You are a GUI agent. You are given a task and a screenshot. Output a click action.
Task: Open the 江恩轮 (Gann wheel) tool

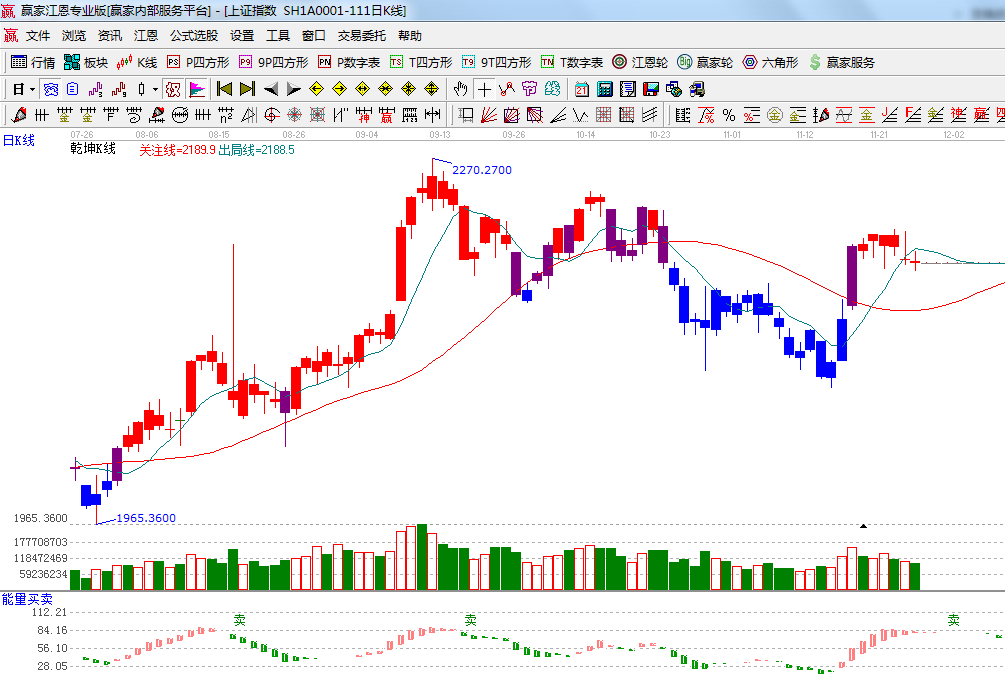click(x=640, y=62)
